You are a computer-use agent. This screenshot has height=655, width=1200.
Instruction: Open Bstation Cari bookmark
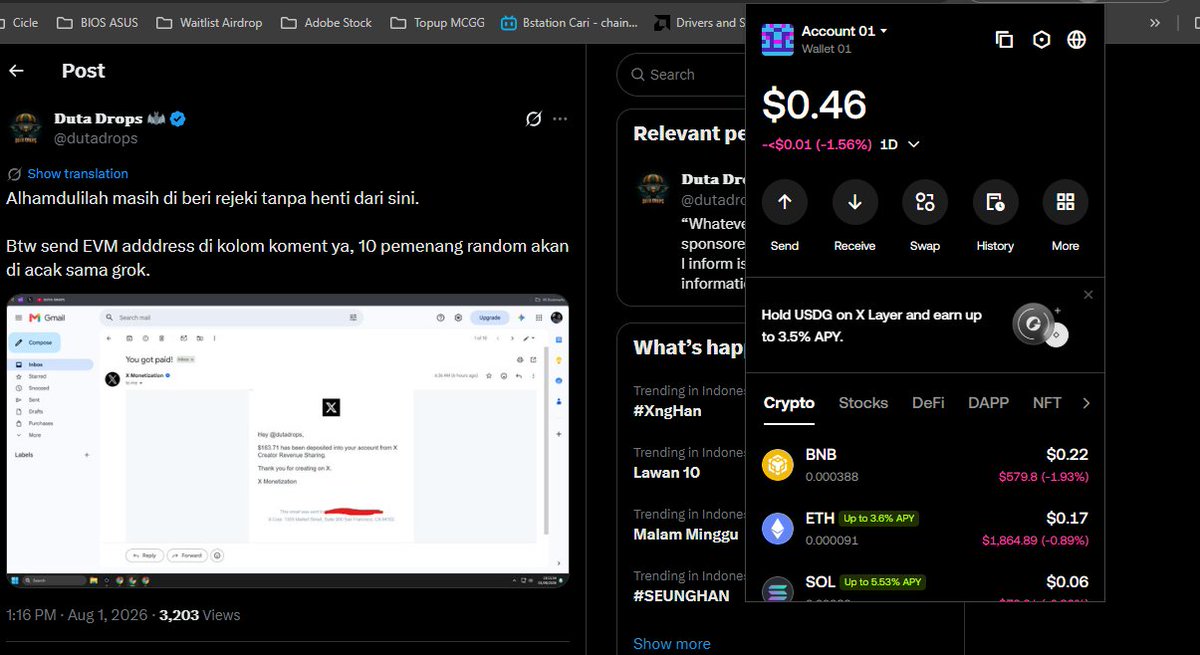pyautogui.click(x=568, y=22)
